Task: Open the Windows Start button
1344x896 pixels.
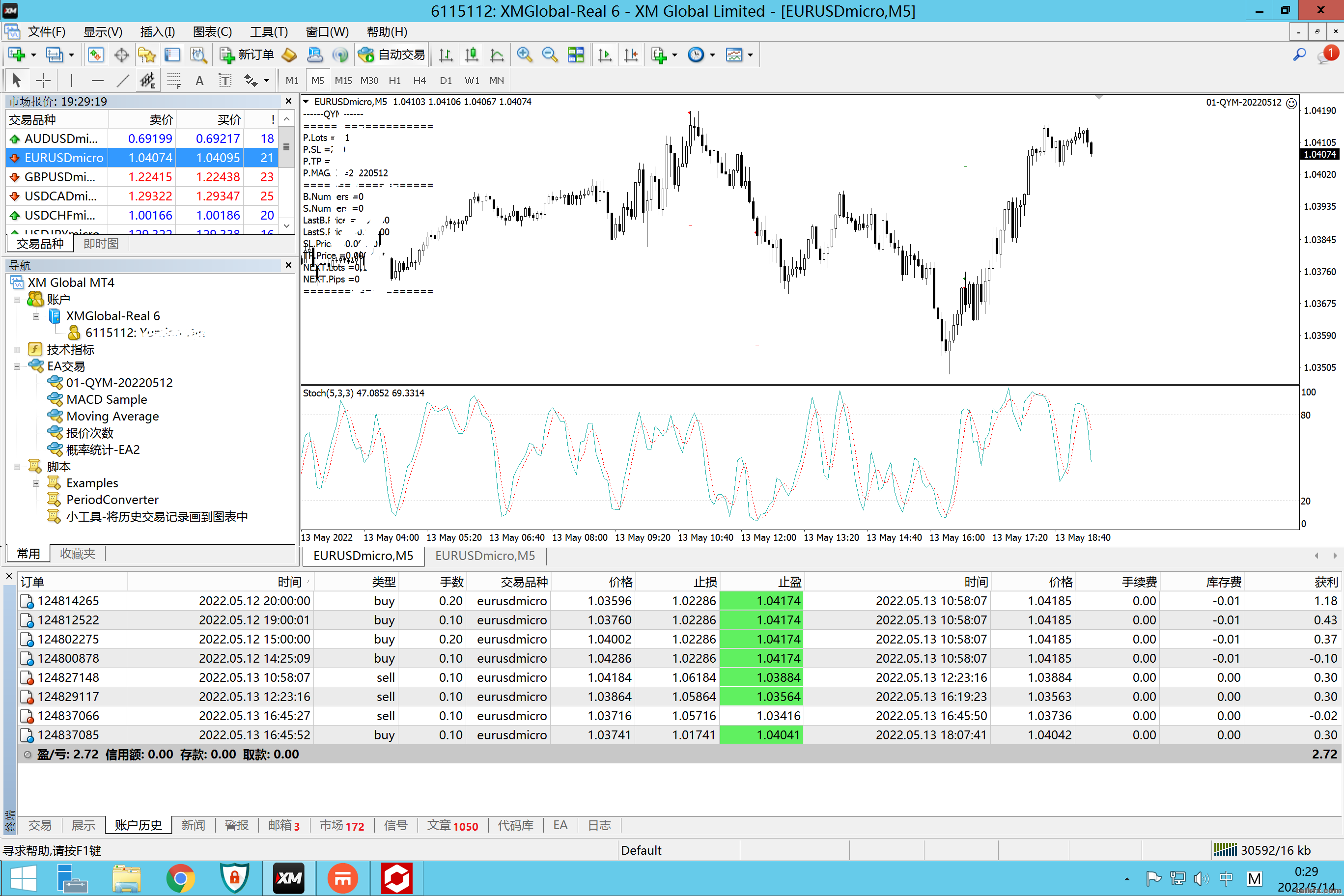Action: [24, 879]
